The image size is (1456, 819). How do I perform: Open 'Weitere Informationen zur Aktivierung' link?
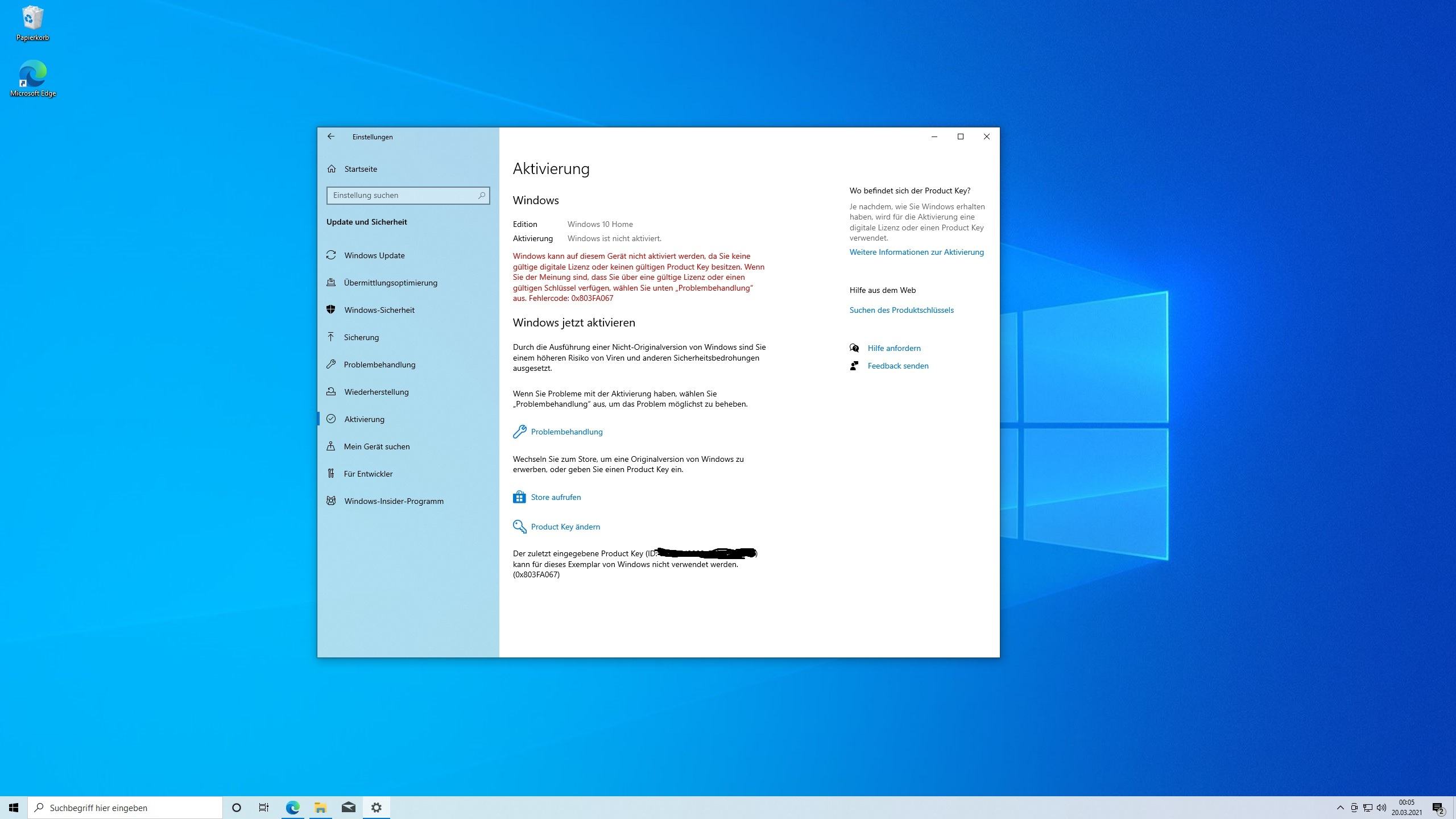[916, 252]
